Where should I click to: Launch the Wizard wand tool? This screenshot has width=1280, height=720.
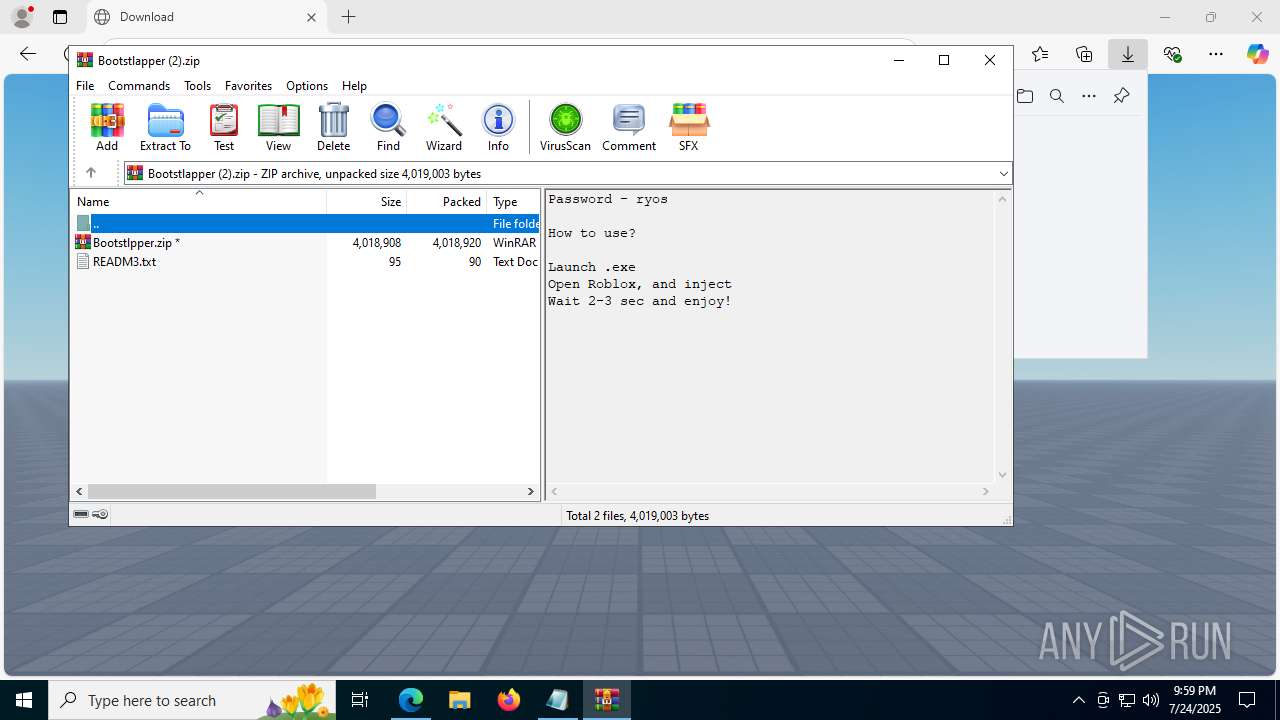coord(444,127)
